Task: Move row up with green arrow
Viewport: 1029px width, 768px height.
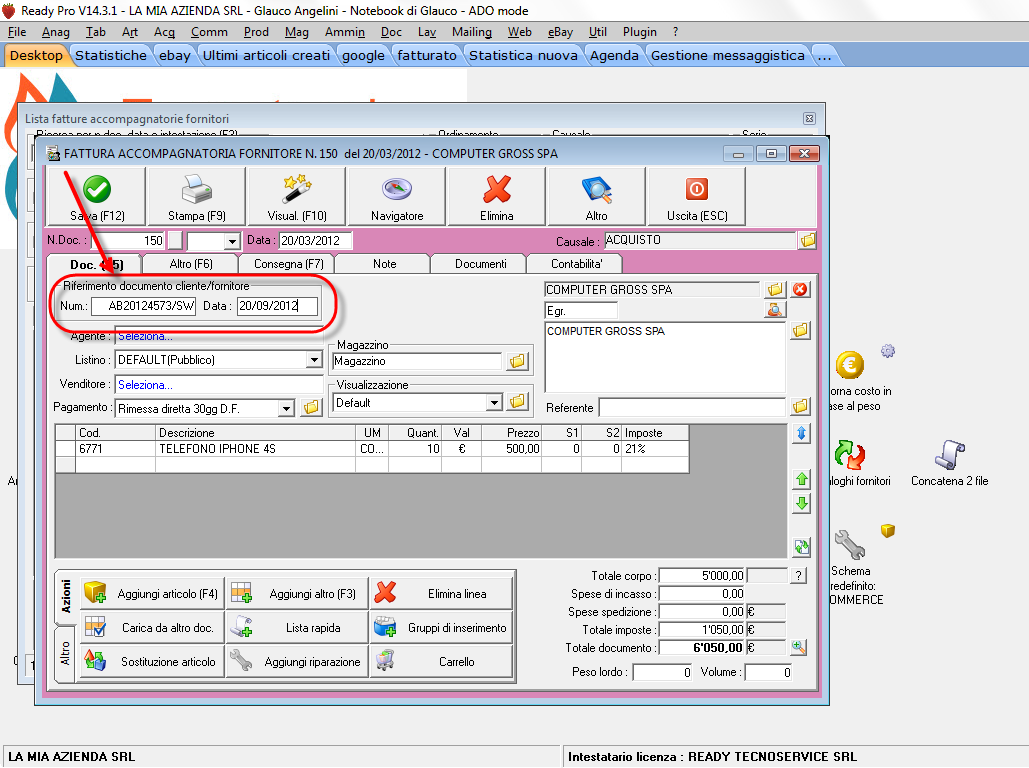Action: [x=802, y=480]
